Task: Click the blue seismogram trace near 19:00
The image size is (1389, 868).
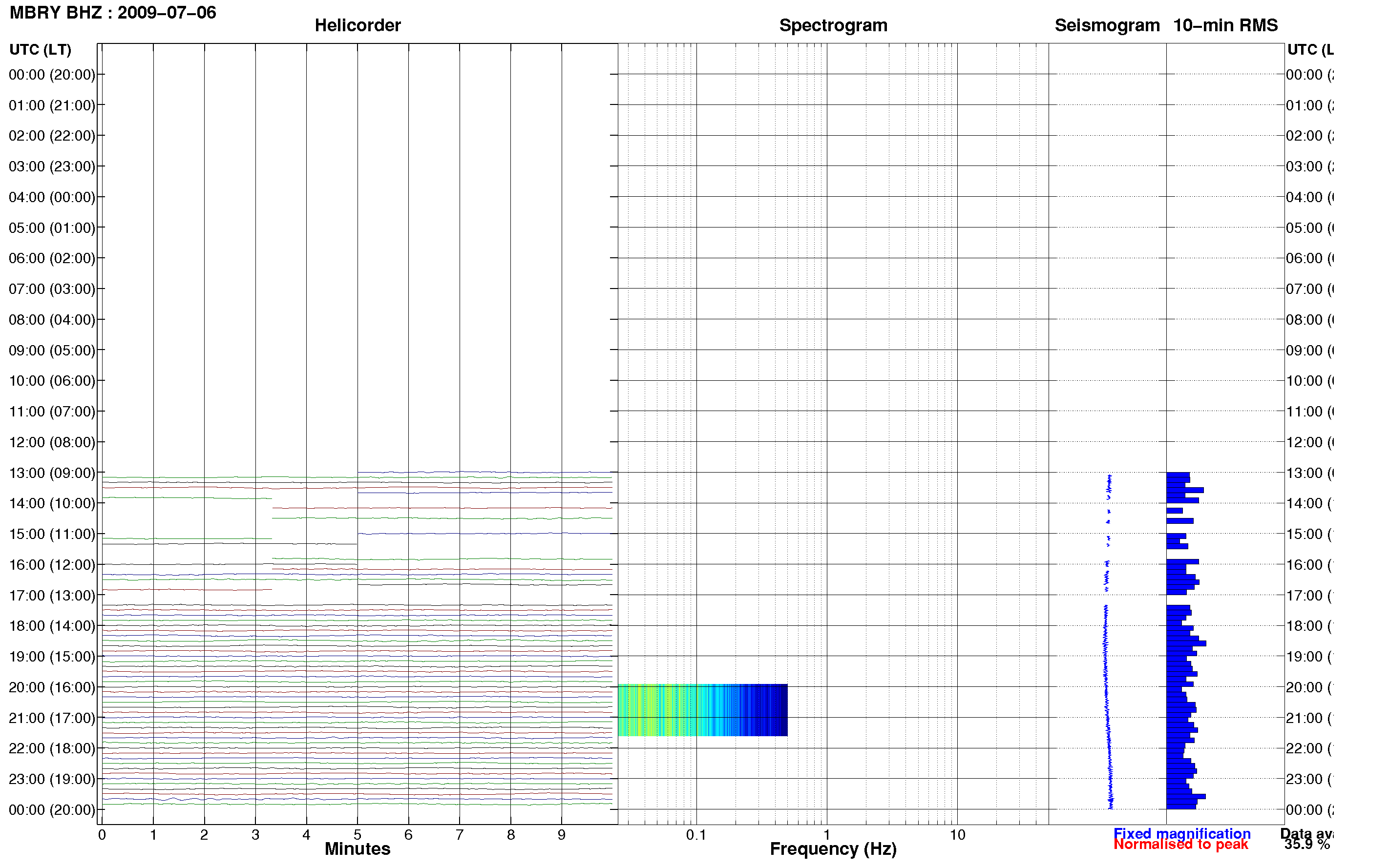Action: tap(1105, 657)
